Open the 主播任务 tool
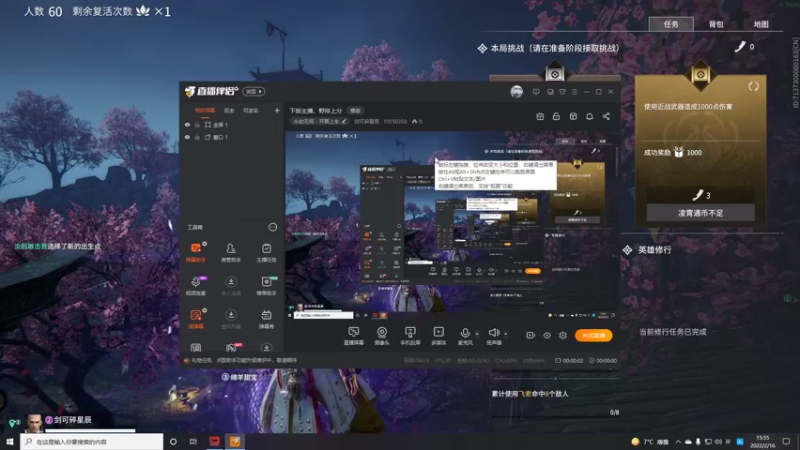This screenshot has height=450, width=800. pyautogui.click(x=266, y=252)
